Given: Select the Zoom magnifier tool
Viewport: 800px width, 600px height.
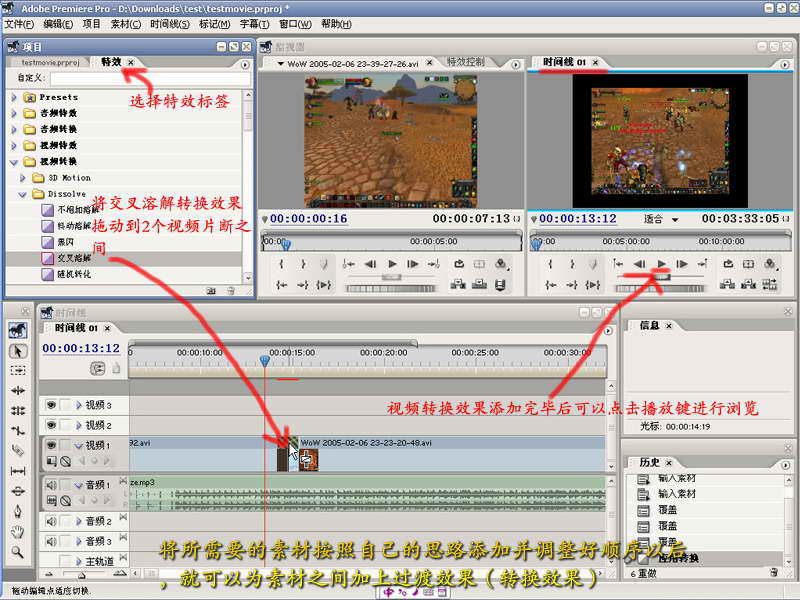Looking at the screenshot, I should coord(18,552).
